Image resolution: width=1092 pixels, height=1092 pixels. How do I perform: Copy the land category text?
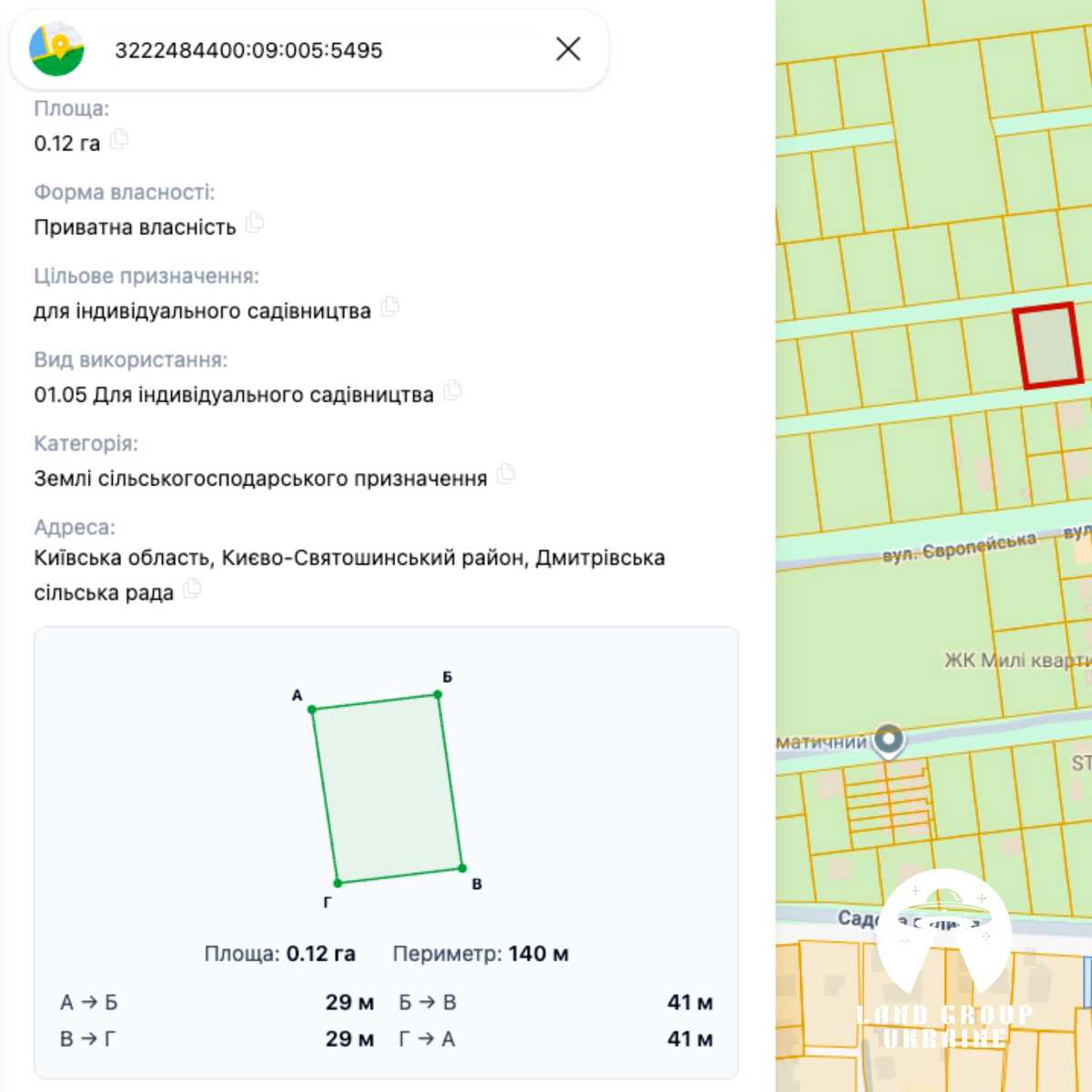pos(506,474)
